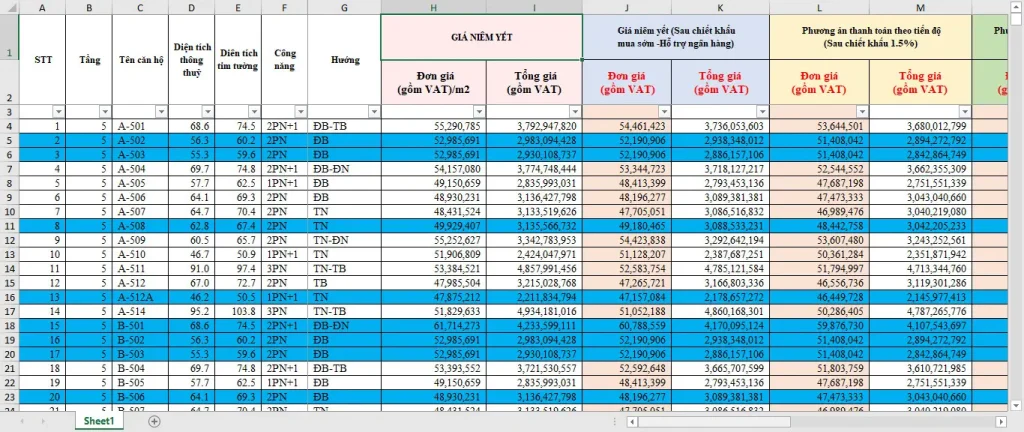Image resolution: width=1024 pixels, height=432 pixels.
Task: Click the GIÁ NIÊM YẾT header cell
Action: [x=482, y=37]
